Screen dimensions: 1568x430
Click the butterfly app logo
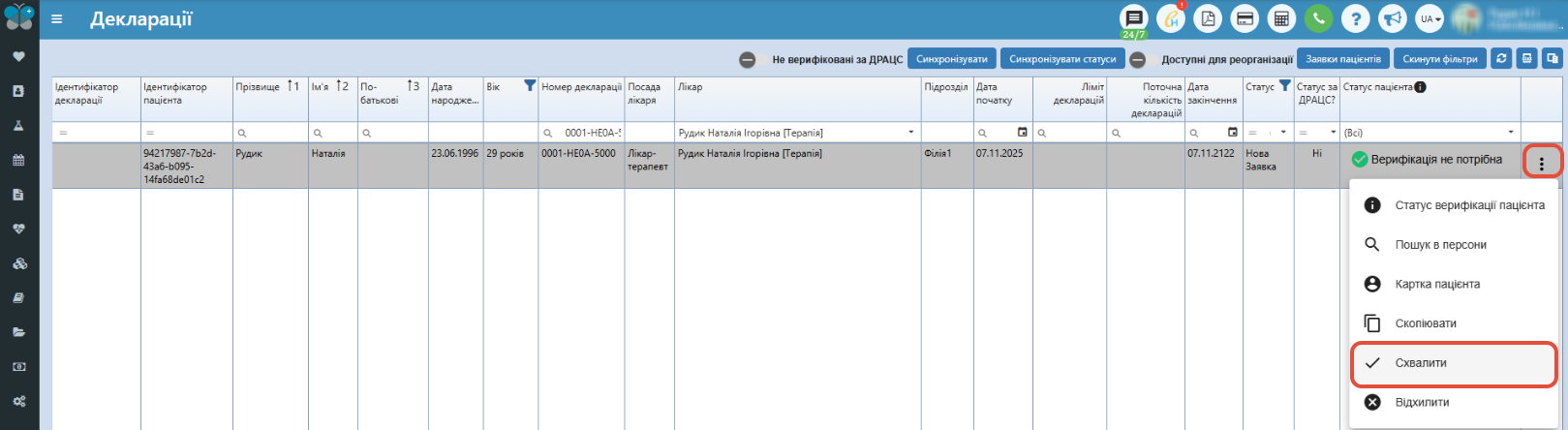pos(19,17)
